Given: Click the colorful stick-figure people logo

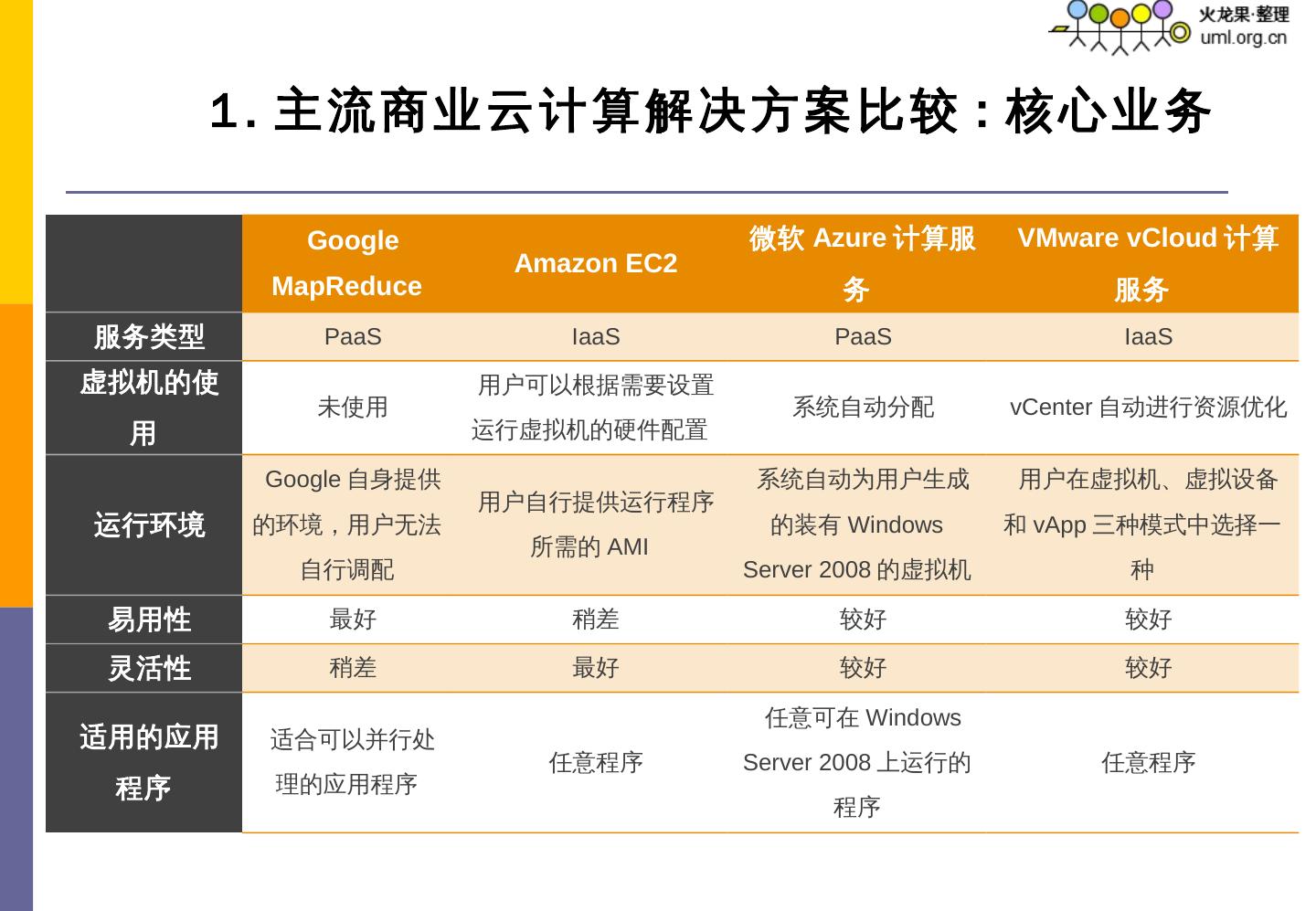Looking at the screenshot, I should [1120, 26].
